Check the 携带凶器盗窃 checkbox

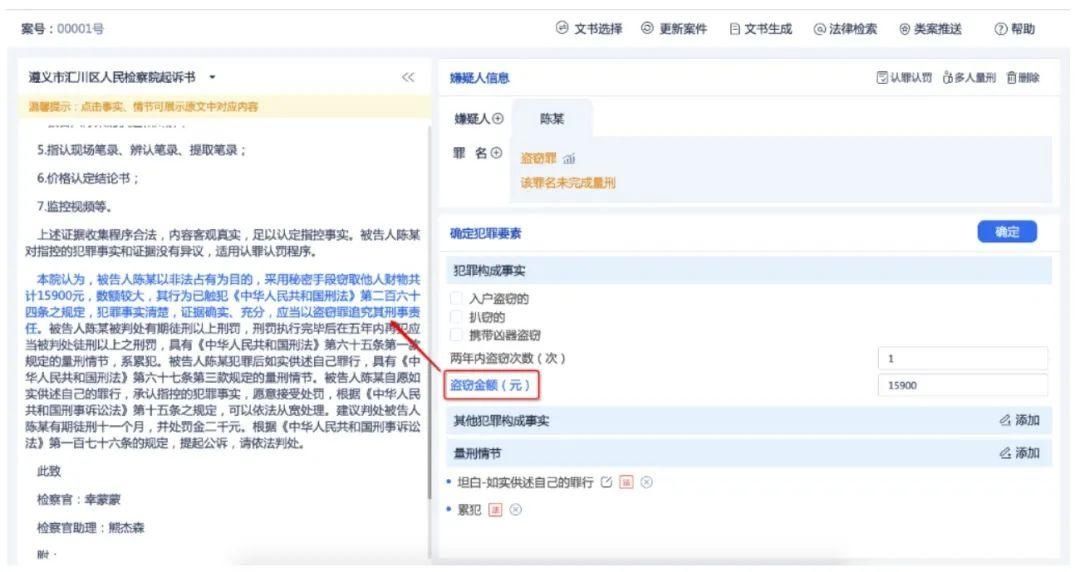456,335
